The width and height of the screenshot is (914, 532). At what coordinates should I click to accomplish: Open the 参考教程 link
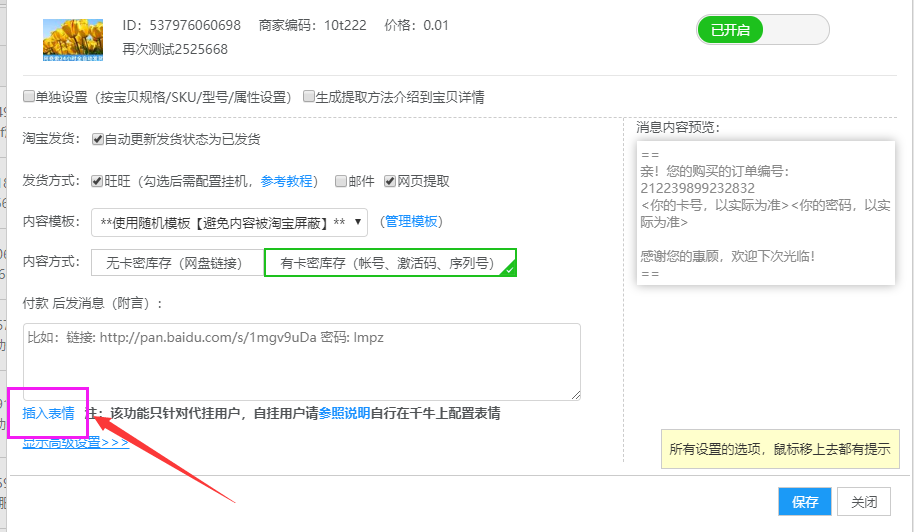click(286, 181)
